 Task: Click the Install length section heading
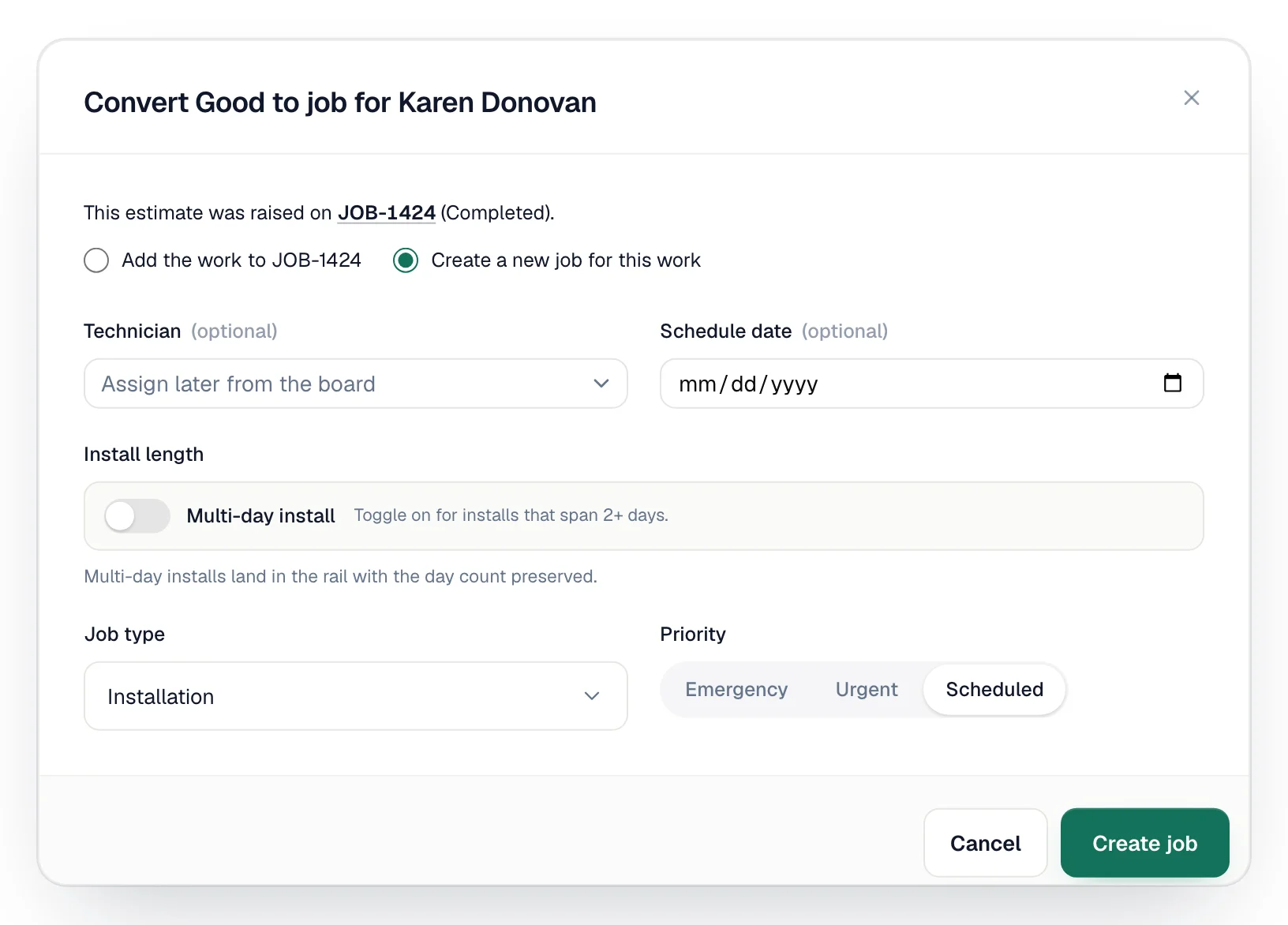click(144, 455)
